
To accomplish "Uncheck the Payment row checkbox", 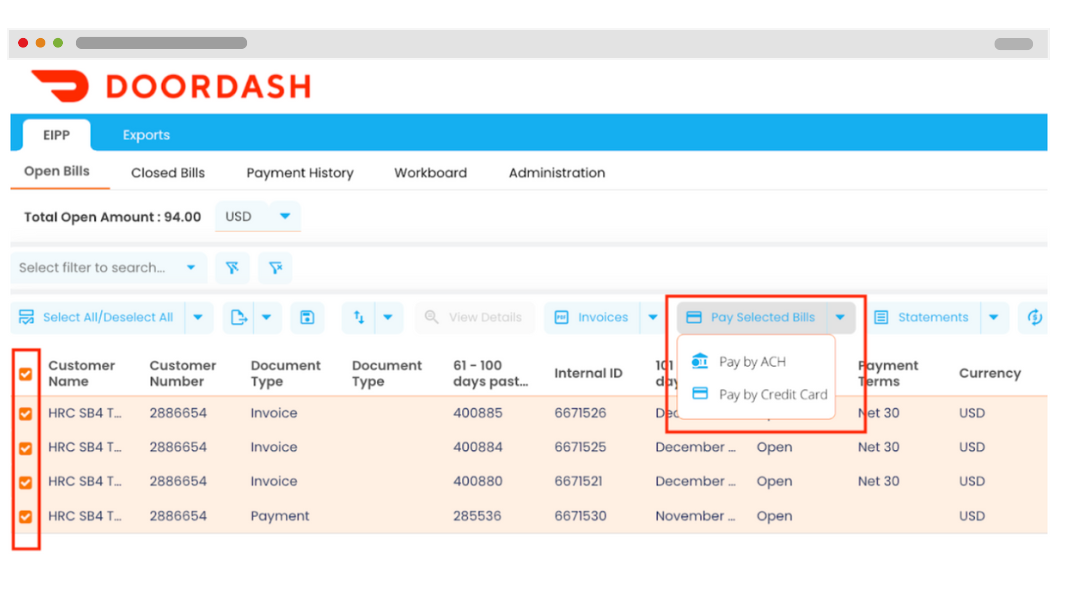I will 25,517.
